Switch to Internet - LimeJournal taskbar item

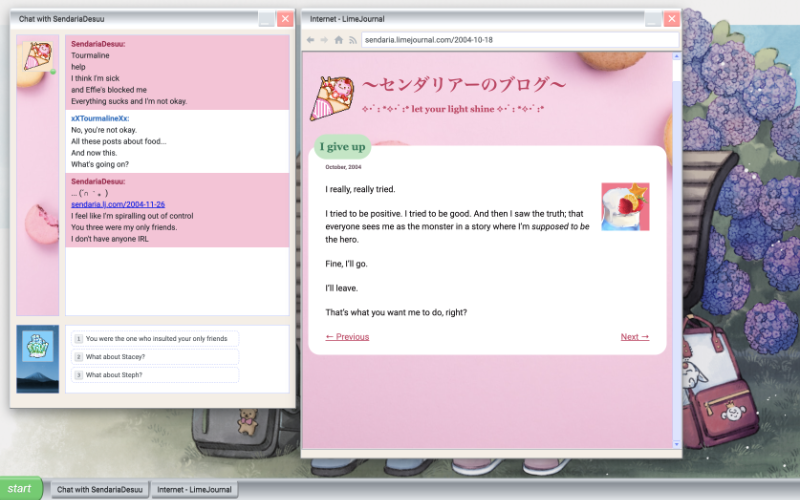(194, 489)
